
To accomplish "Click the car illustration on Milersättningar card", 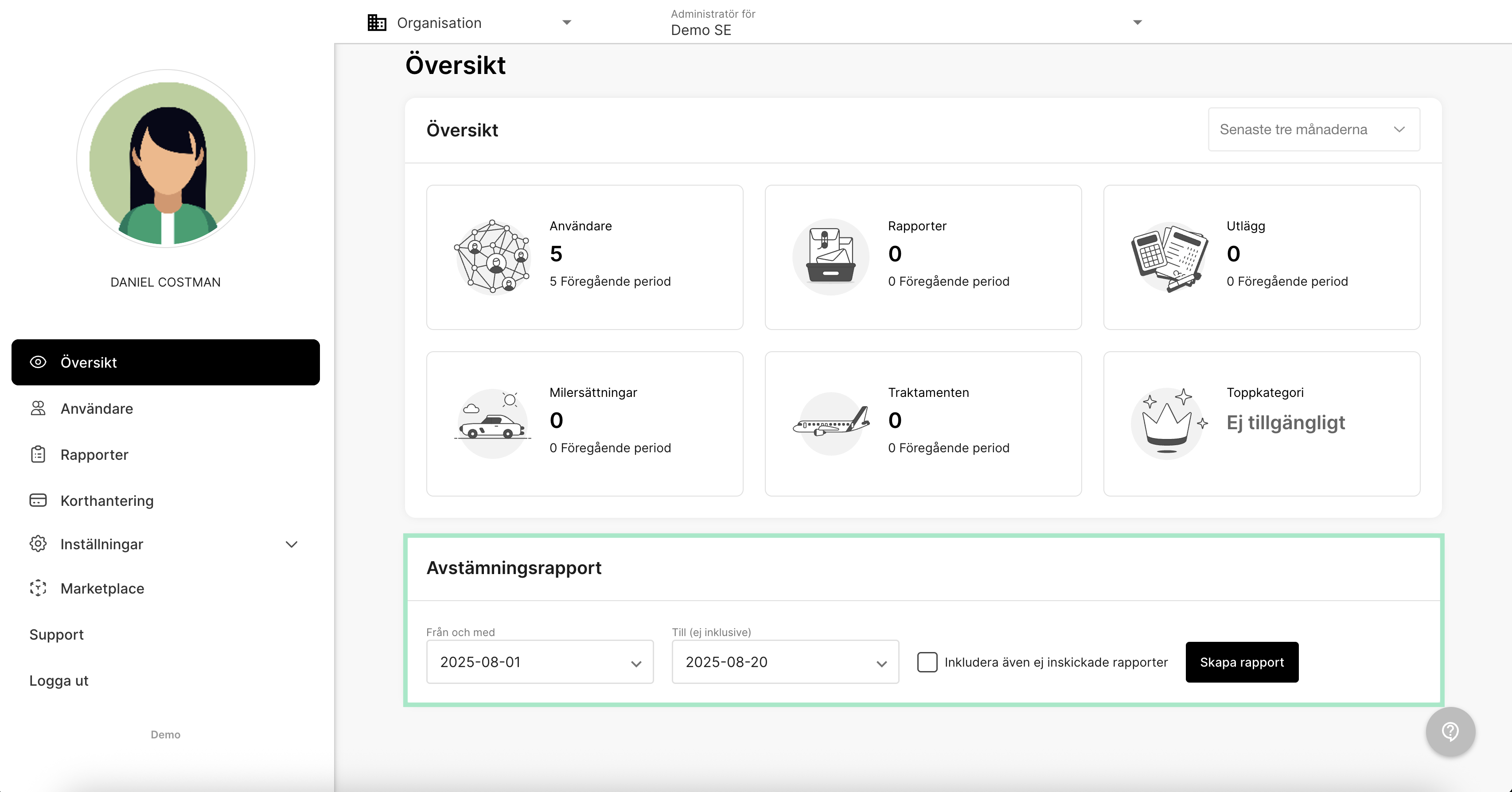I will 493,423.
